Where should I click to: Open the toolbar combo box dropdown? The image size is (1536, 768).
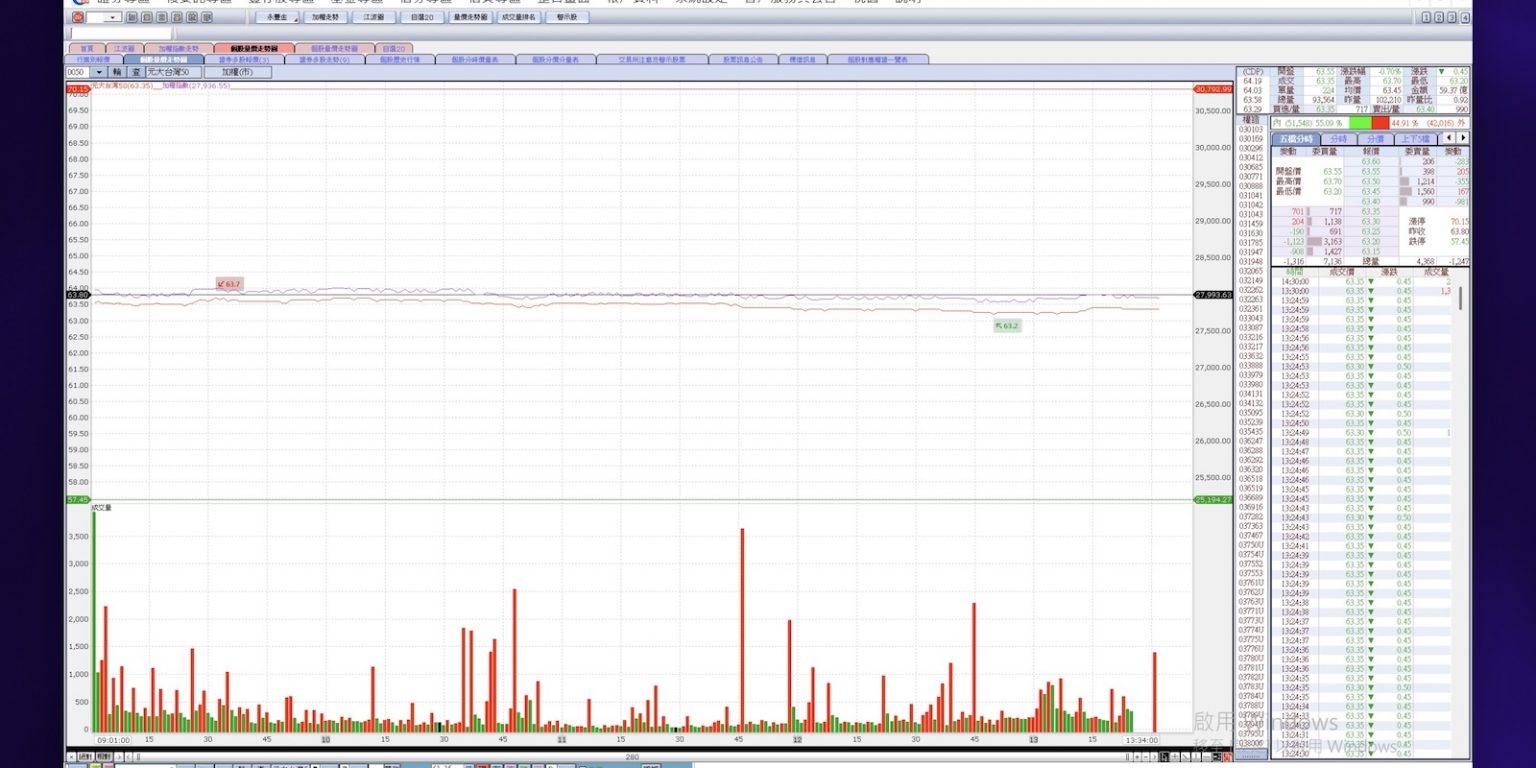click(x=112, y=17)
